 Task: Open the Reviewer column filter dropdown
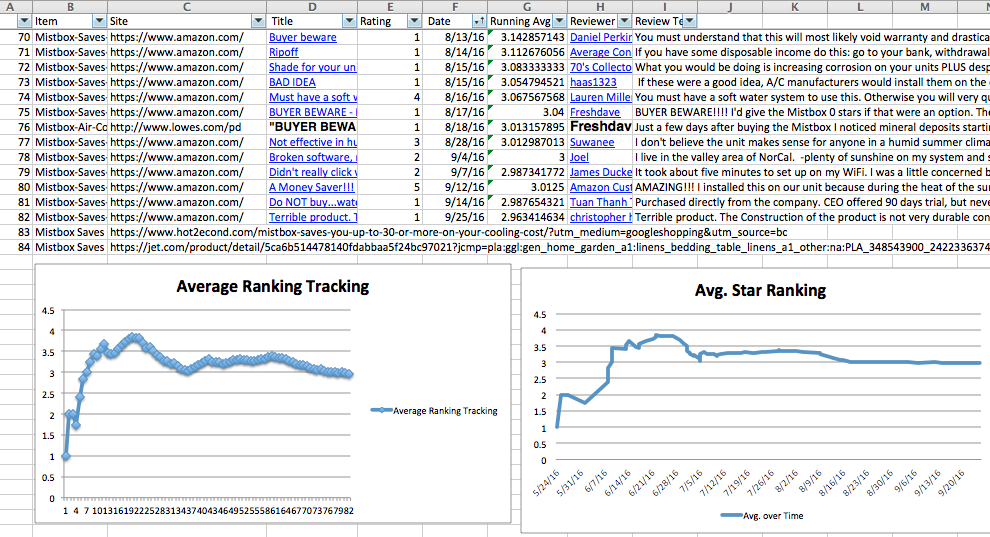[624, 21]
